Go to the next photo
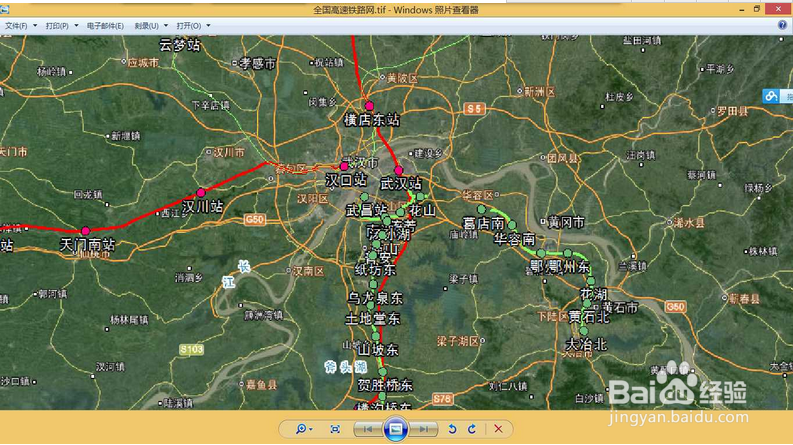The height and width of the screenshot is (445, 793). click(x=423, y=429)
